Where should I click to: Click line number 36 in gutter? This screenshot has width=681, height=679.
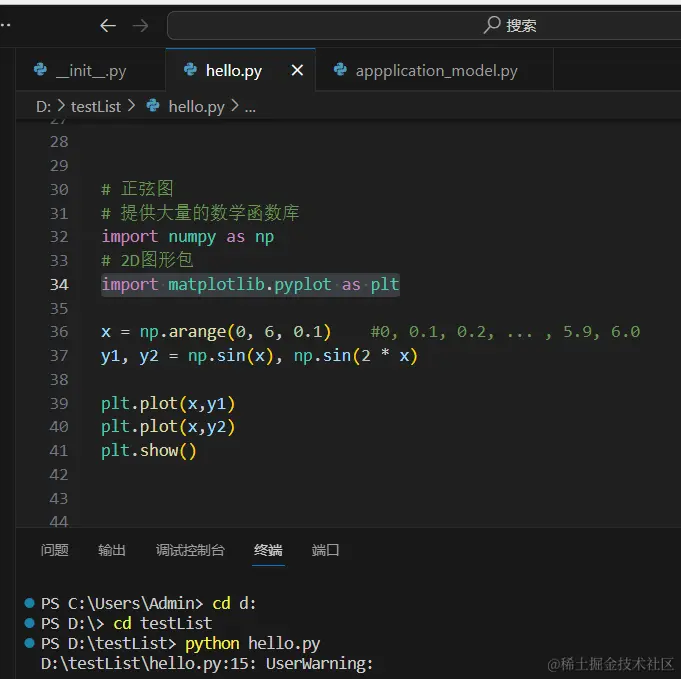pyautogui.click(x=59, y=332)
